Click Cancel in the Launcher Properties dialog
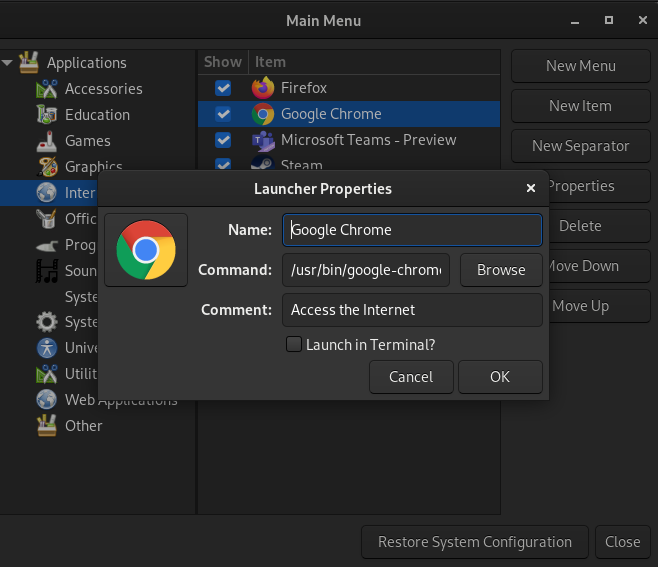Screen dimensions: 658x567 pos(411,377)
